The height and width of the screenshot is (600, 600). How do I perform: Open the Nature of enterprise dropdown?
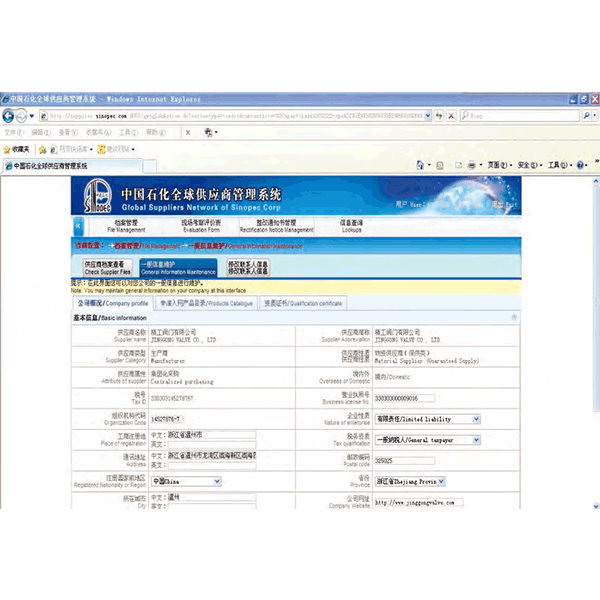click(x=427, y=419)
